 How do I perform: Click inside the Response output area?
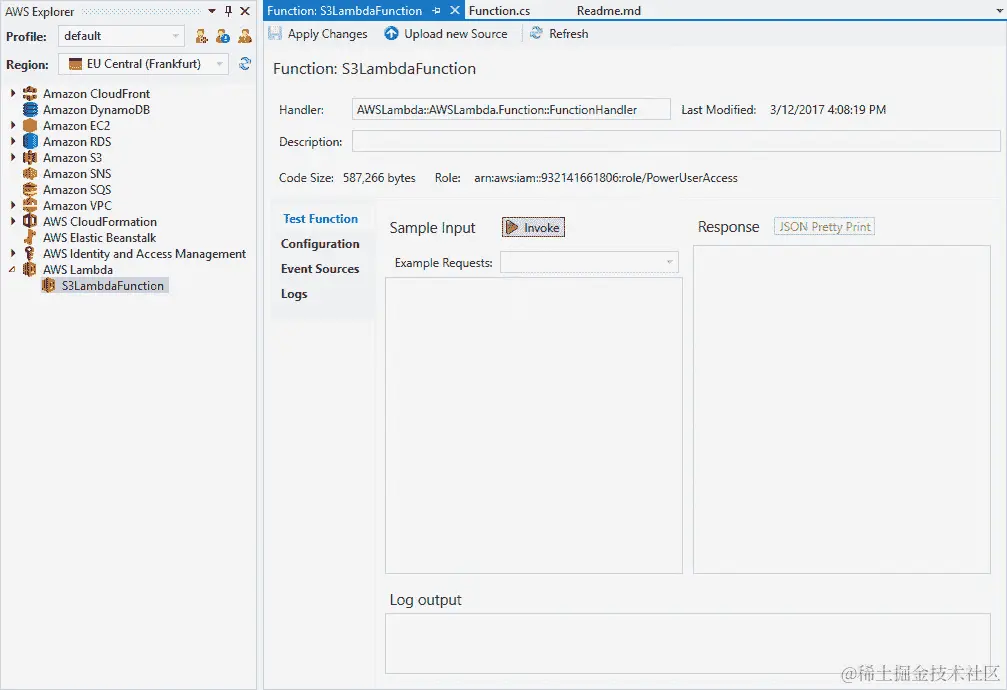click(842, 409)
